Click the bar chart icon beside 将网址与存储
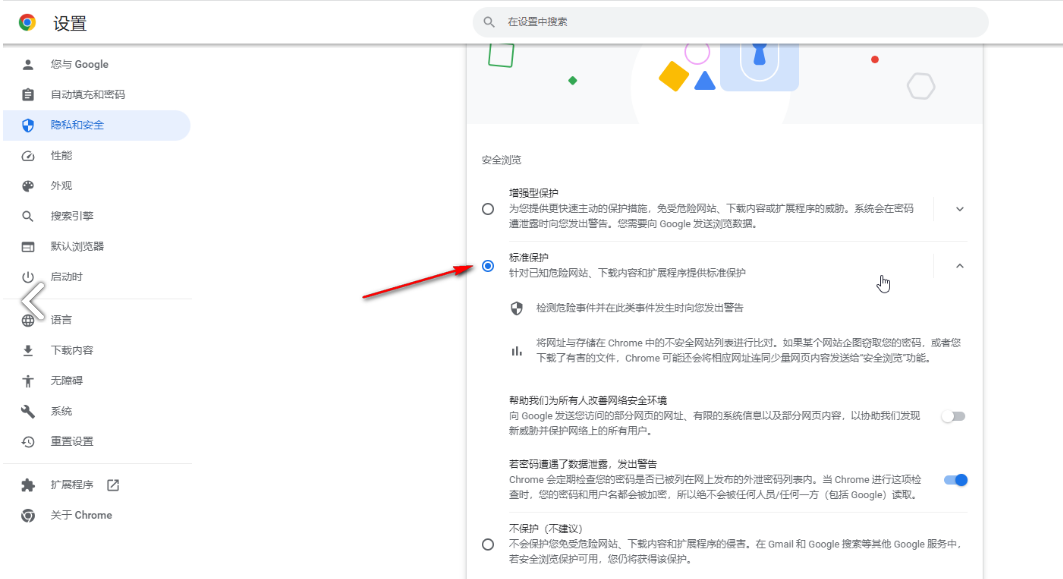The width and height of the screenshot is (1063, 579). pos(517,351)
